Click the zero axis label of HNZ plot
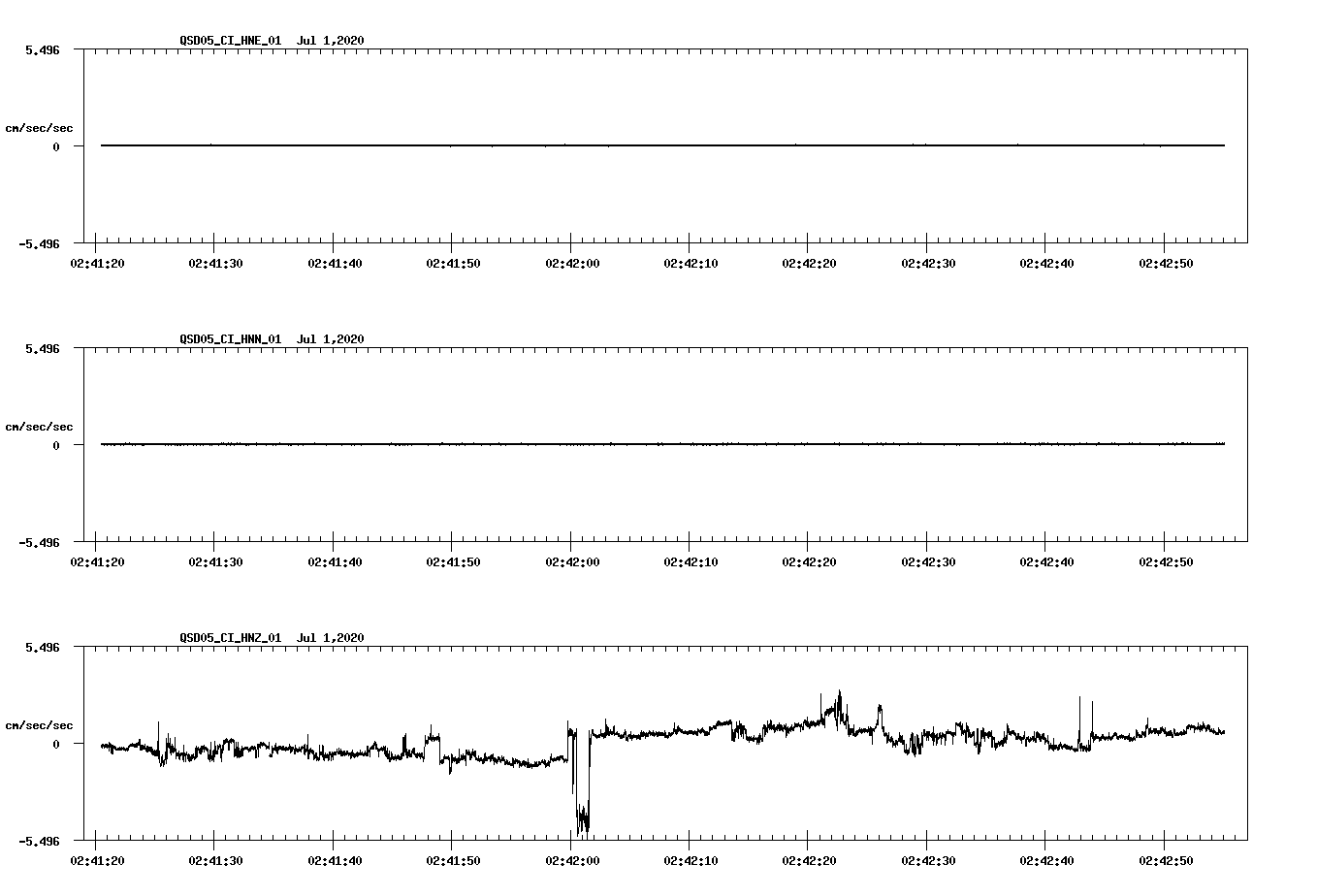This screenshot has width=1317, height=896. (56, 744)
